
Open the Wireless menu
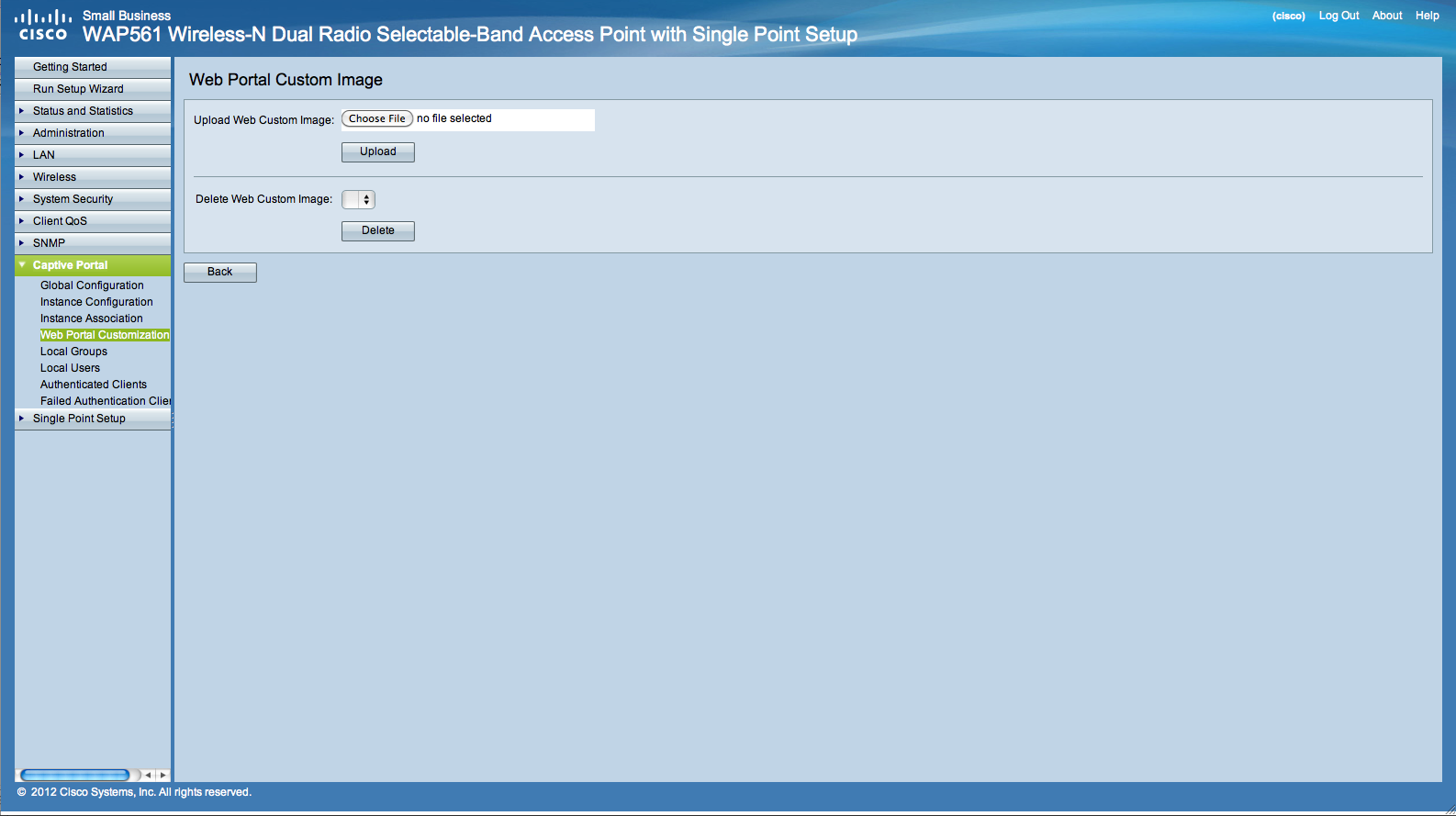[93, 177]
